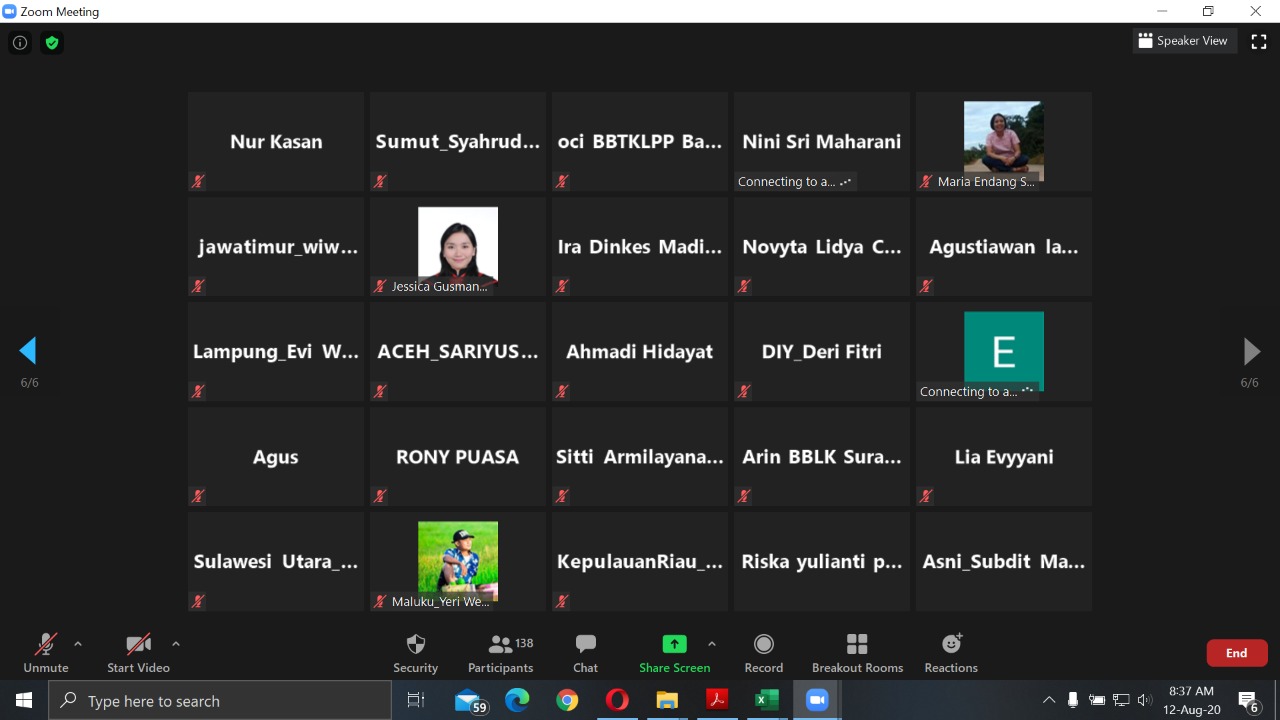The width and height of the screenshot is (1280, 720).
Task: Select RONY PUASA tile
Action: pos(458,457)
